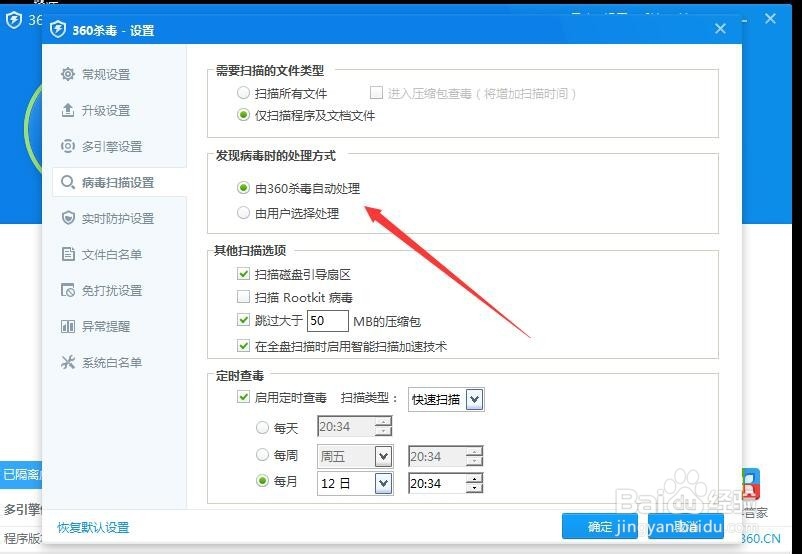Open 系统白名单 page

pyautogui.click(x=112, y=363)
